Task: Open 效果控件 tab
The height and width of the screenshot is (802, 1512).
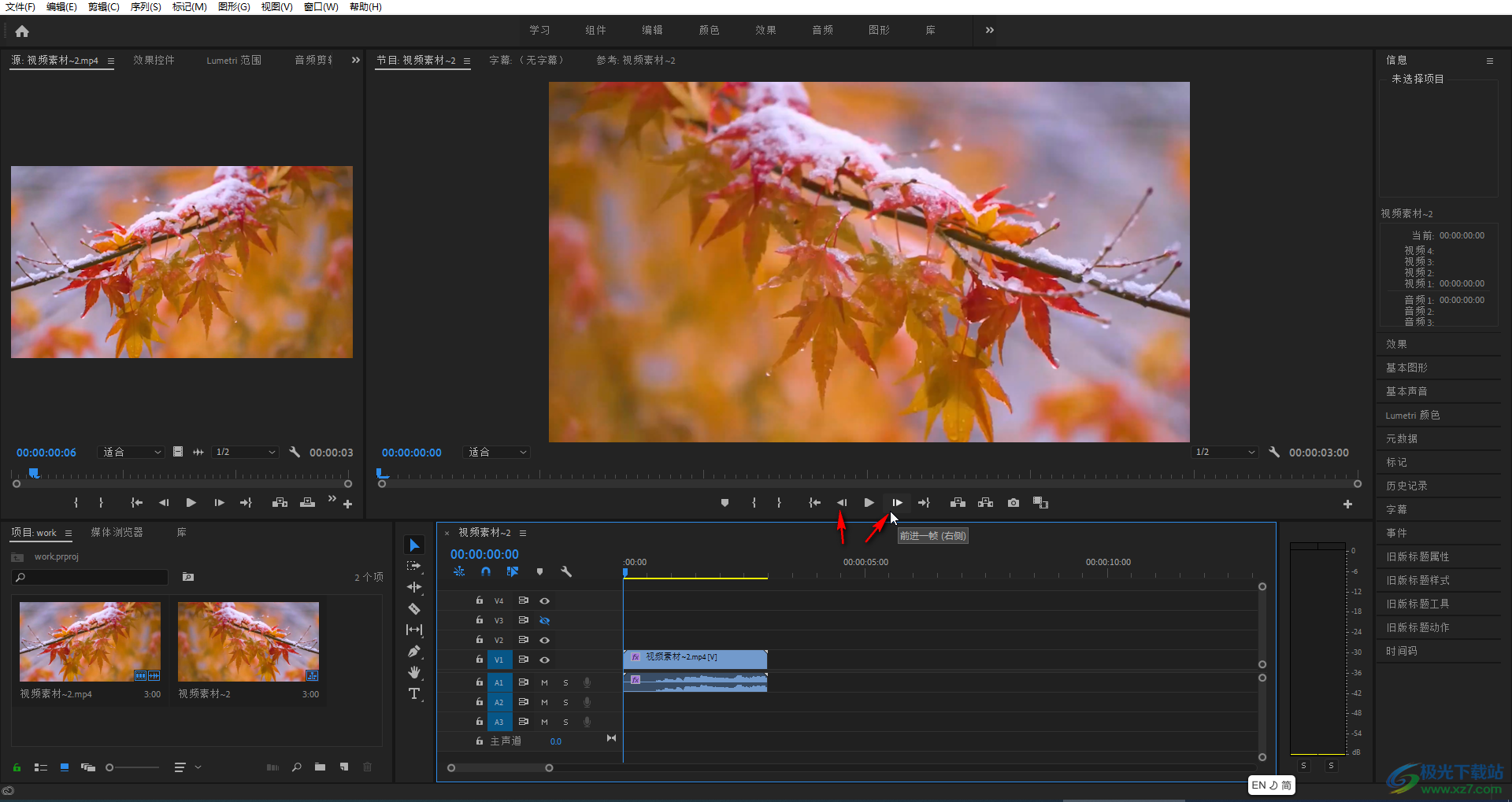Action: coord(154,61)
